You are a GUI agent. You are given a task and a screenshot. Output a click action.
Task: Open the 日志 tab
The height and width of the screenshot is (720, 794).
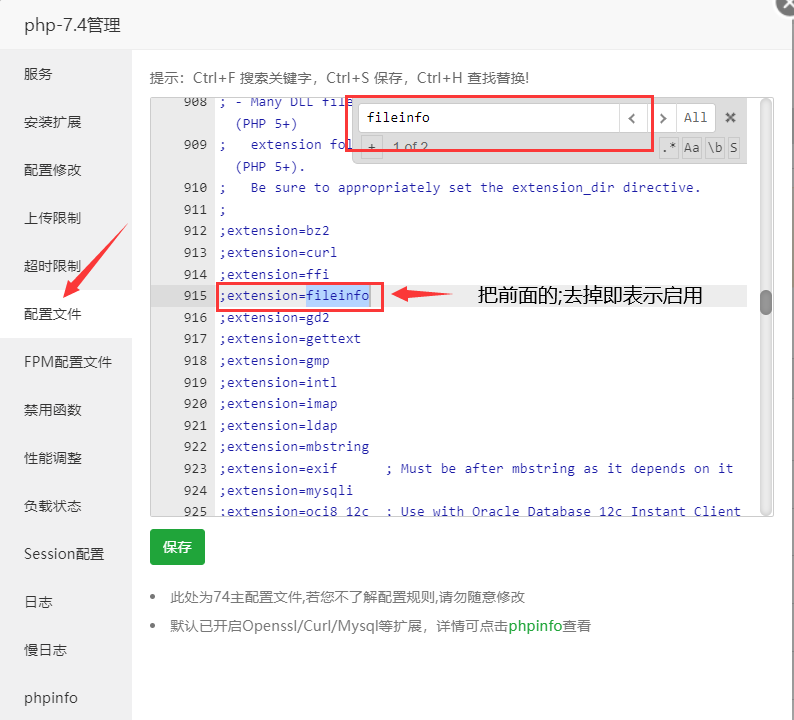(x=66, y=602)
